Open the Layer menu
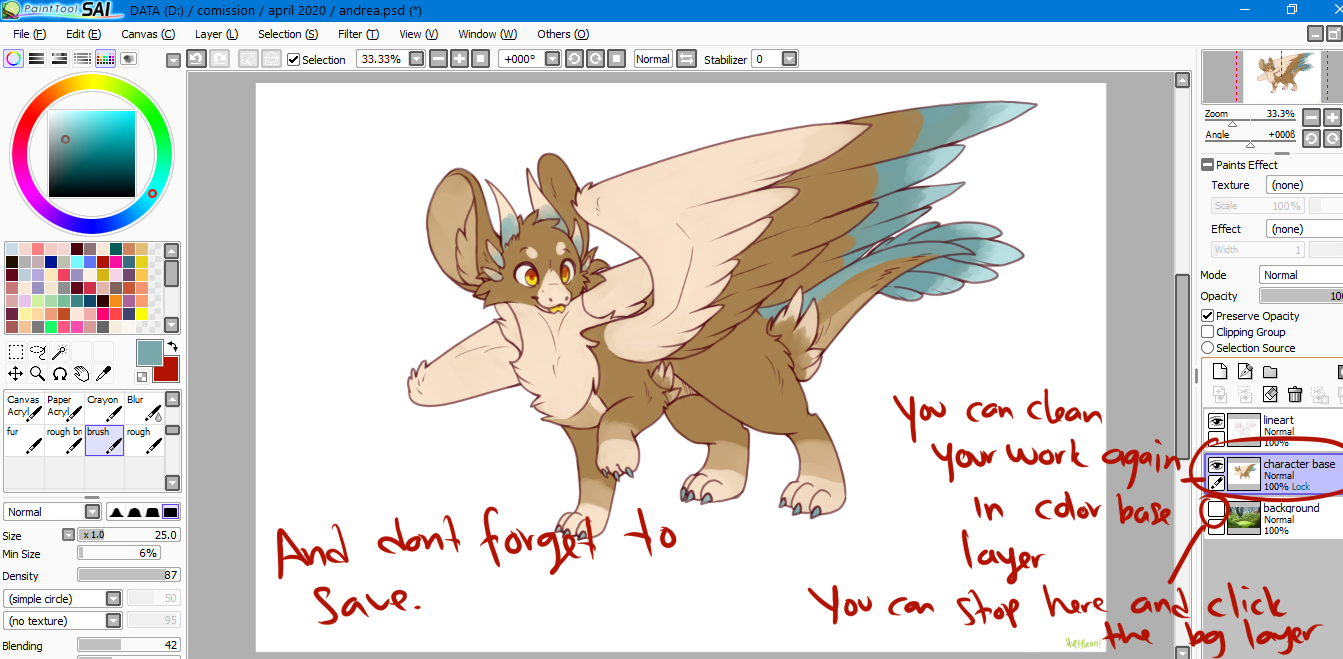 pos(216,34)
